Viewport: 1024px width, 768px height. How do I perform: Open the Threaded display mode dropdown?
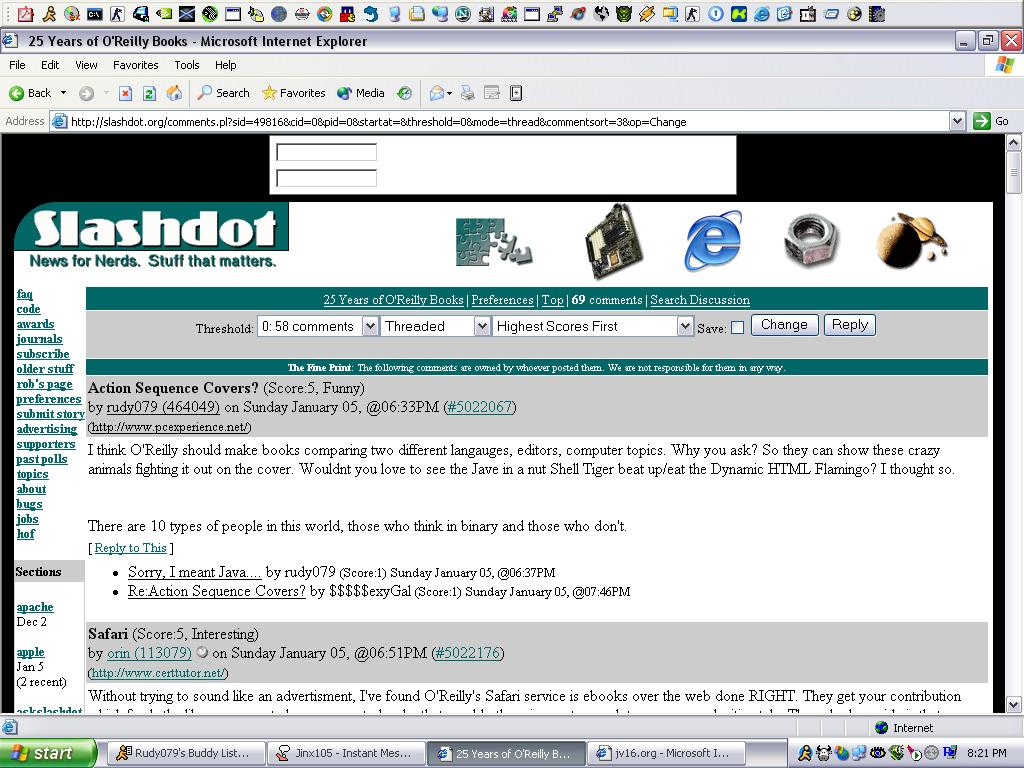tap(481, 326)
